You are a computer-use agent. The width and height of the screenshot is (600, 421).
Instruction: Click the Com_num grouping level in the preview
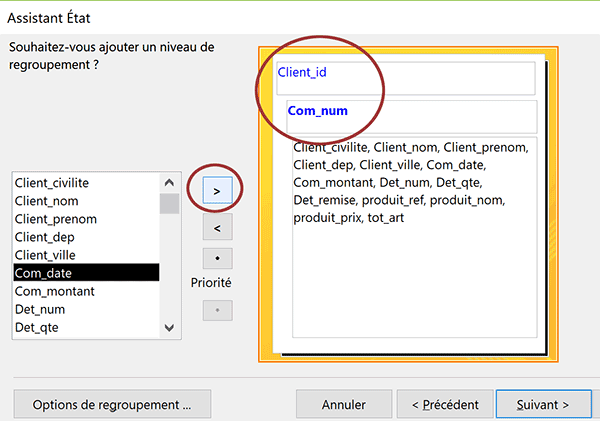tap(412, 117)
